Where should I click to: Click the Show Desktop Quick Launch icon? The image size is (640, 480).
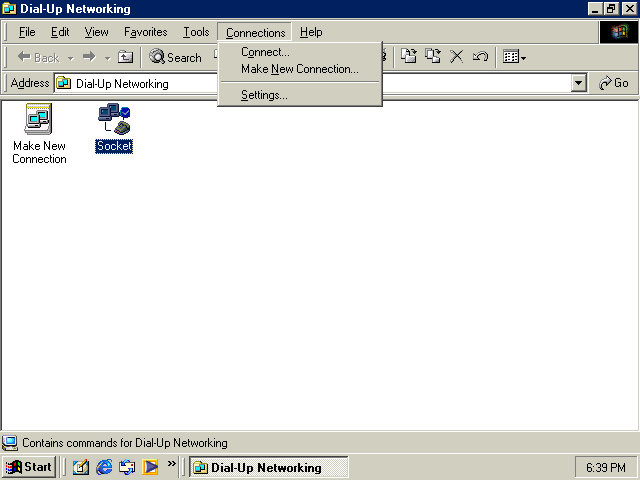[81, 467]
